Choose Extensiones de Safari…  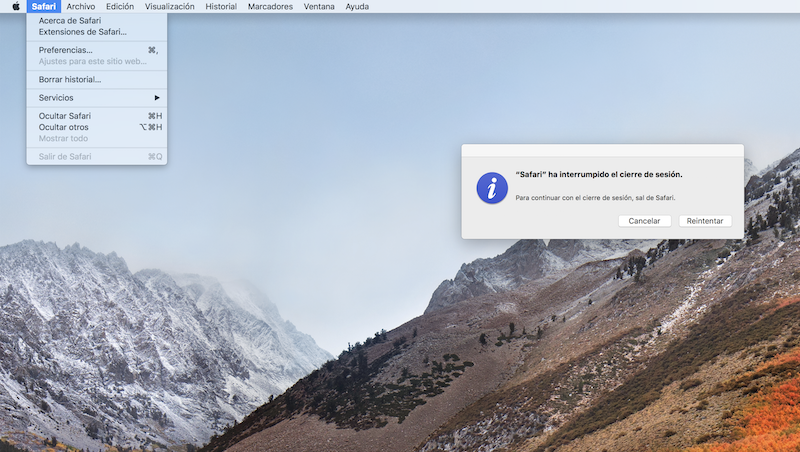pyautogui.click(x=97, y=32)
